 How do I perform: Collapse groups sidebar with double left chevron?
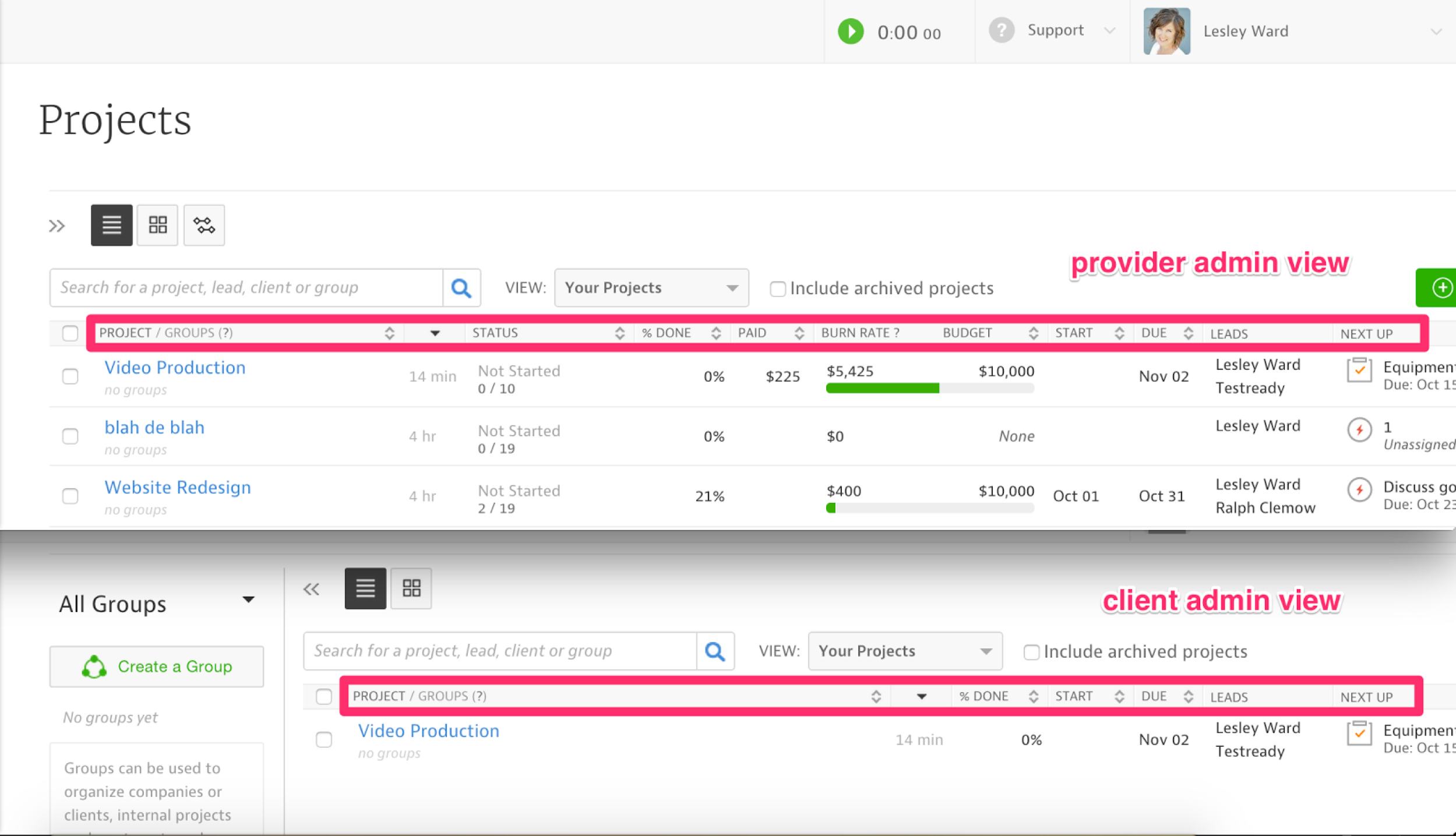(x=311, y=589)
